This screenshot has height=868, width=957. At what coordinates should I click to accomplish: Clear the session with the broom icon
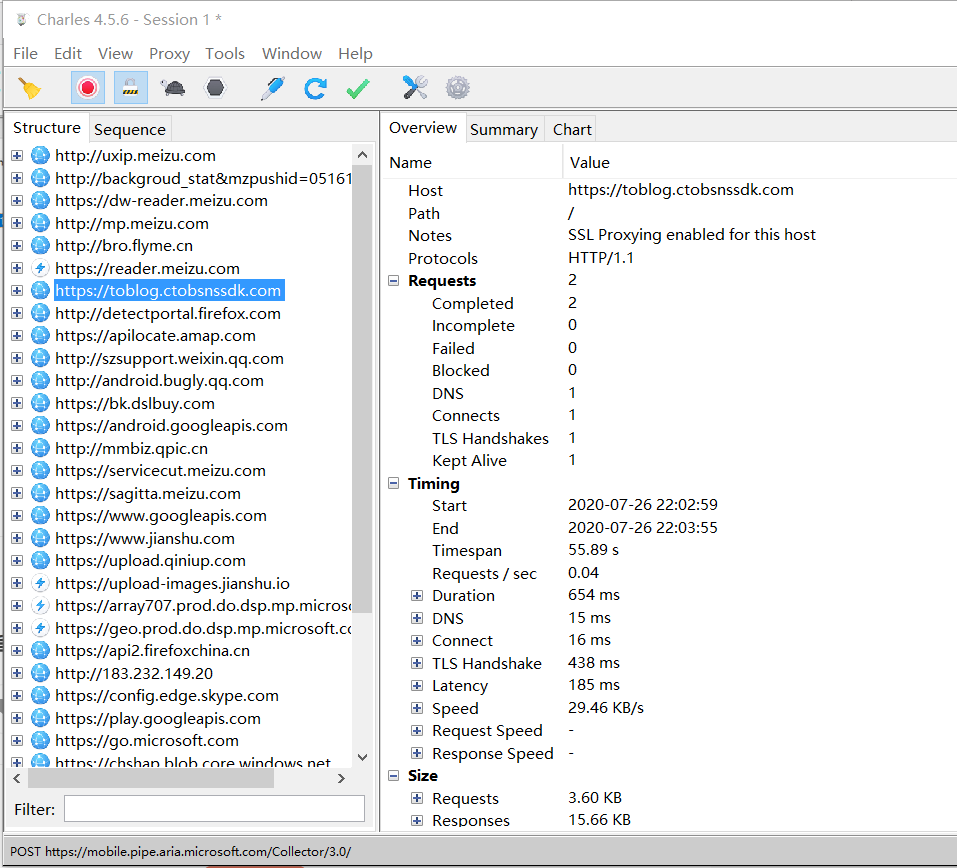(28, 88)
